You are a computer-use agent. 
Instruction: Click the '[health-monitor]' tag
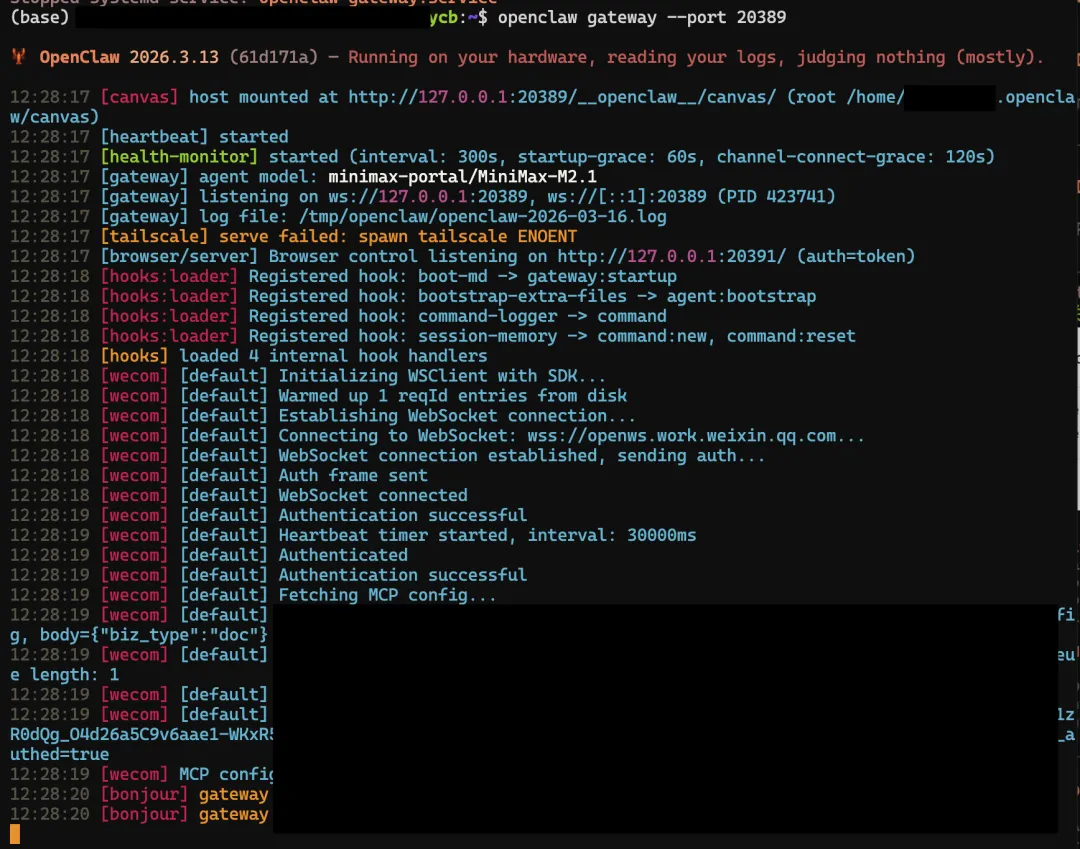179,157
